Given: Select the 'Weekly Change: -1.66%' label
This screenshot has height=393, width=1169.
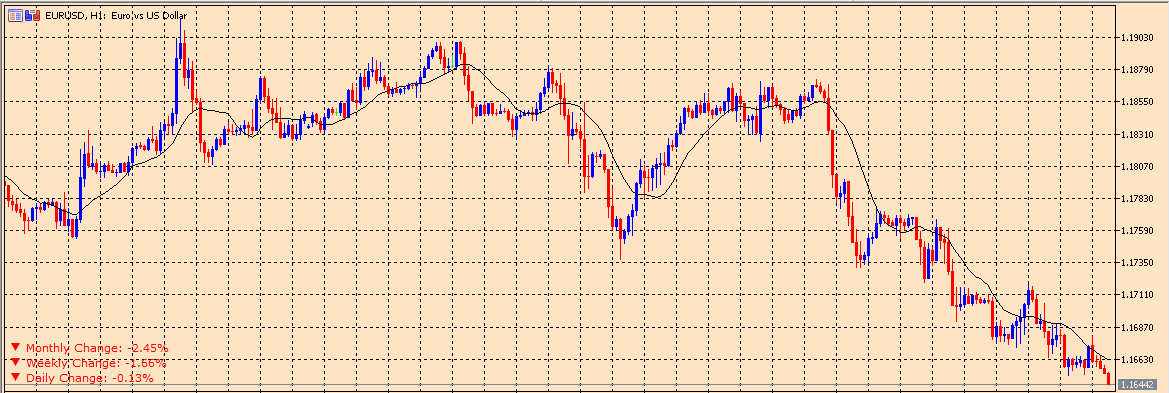Looking at the screenshot, I should coord(96,363).
